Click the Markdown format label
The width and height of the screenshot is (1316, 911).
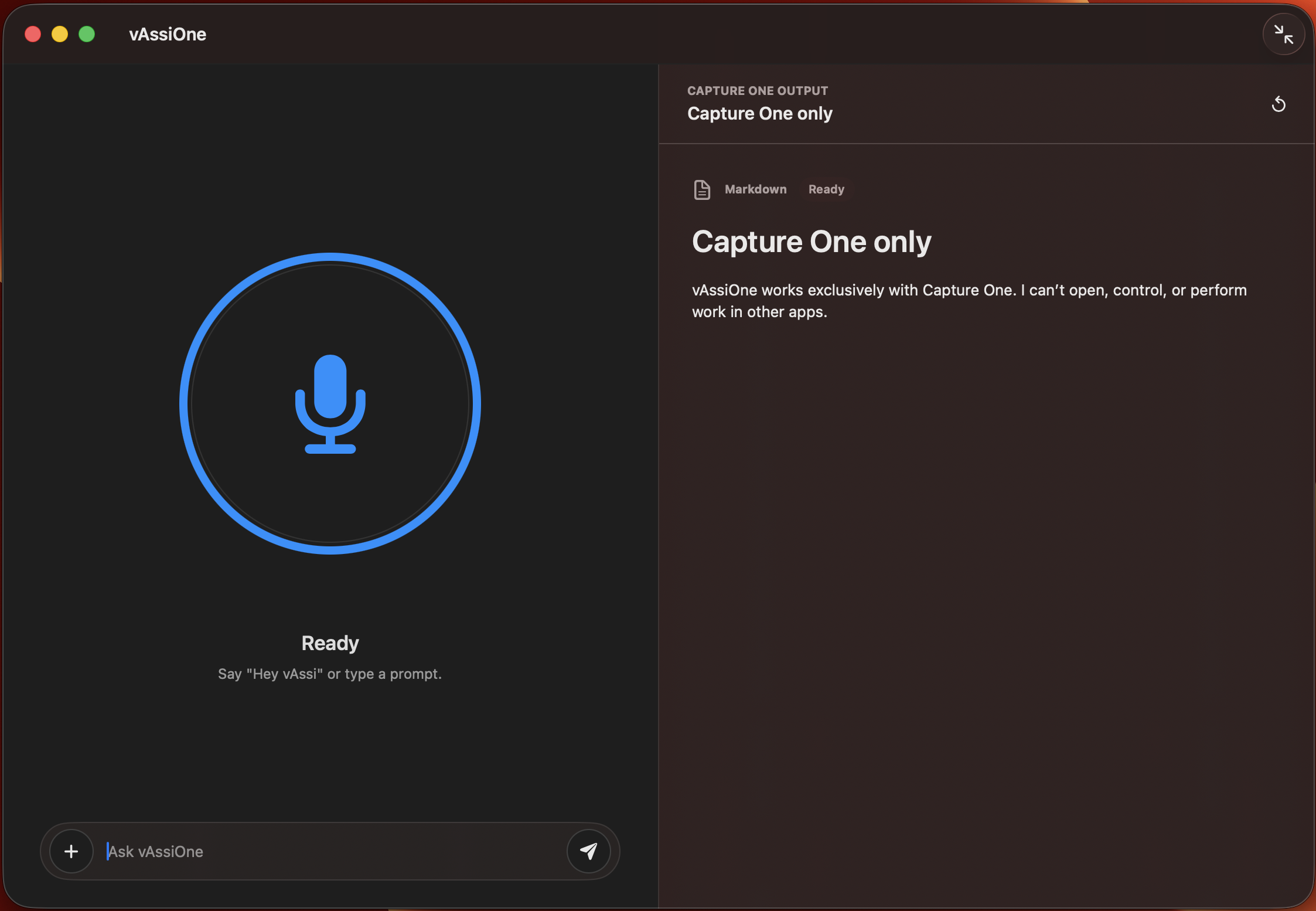[755, 189]
